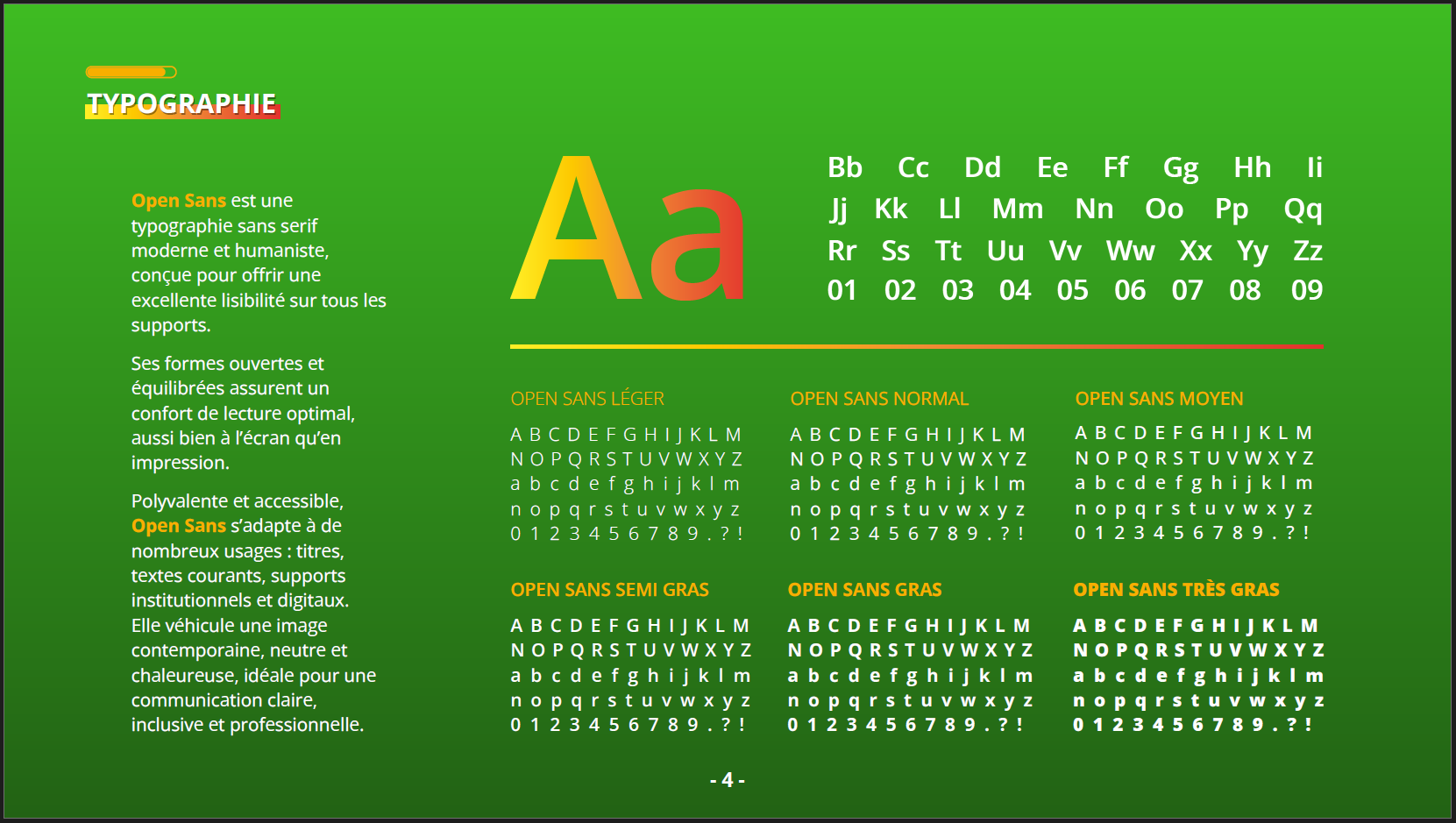Screen dimensions: 1456x823
Task: Click the 'Tt' letter pair
Action: (948, 251)
